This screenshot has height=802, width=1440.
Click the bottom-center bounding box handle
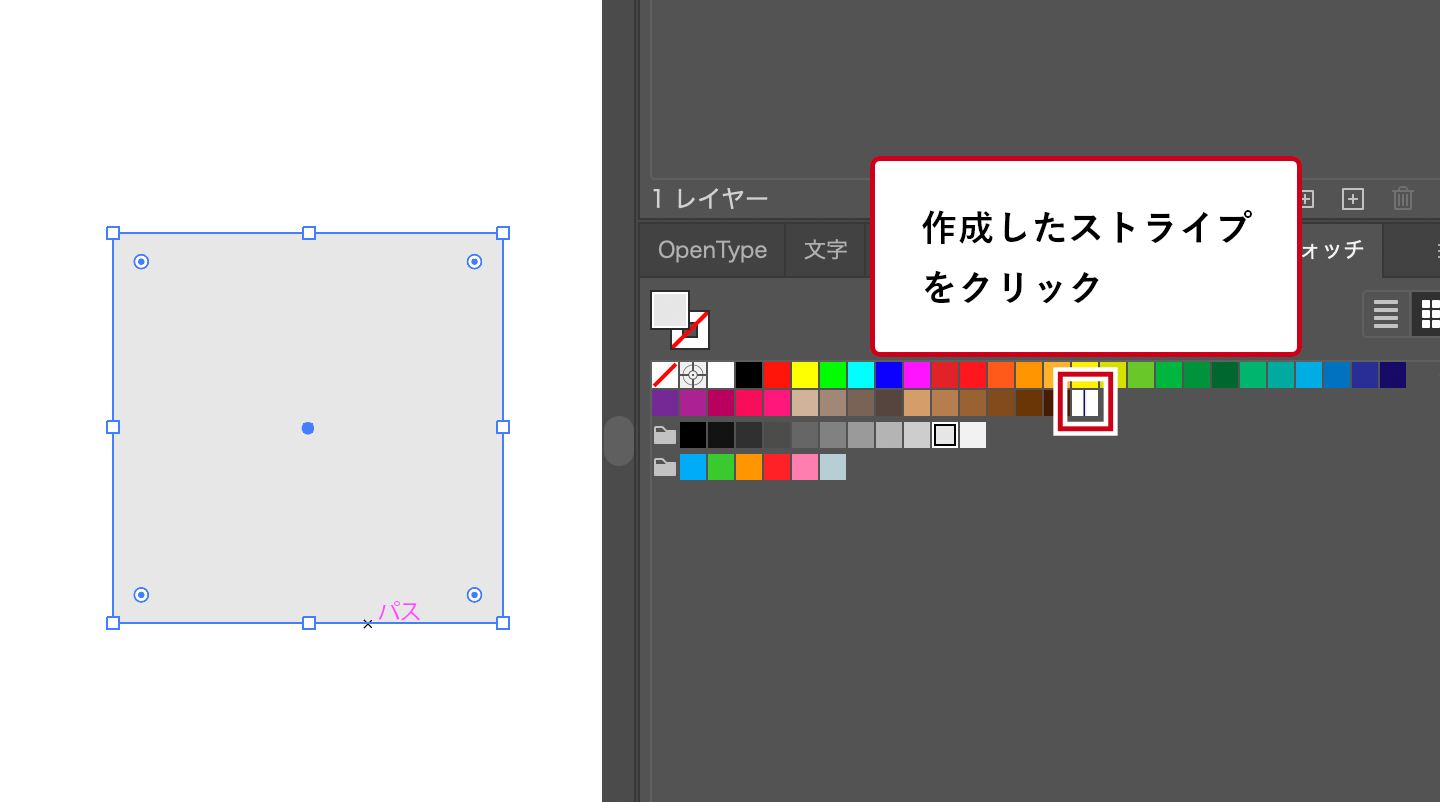309,623
